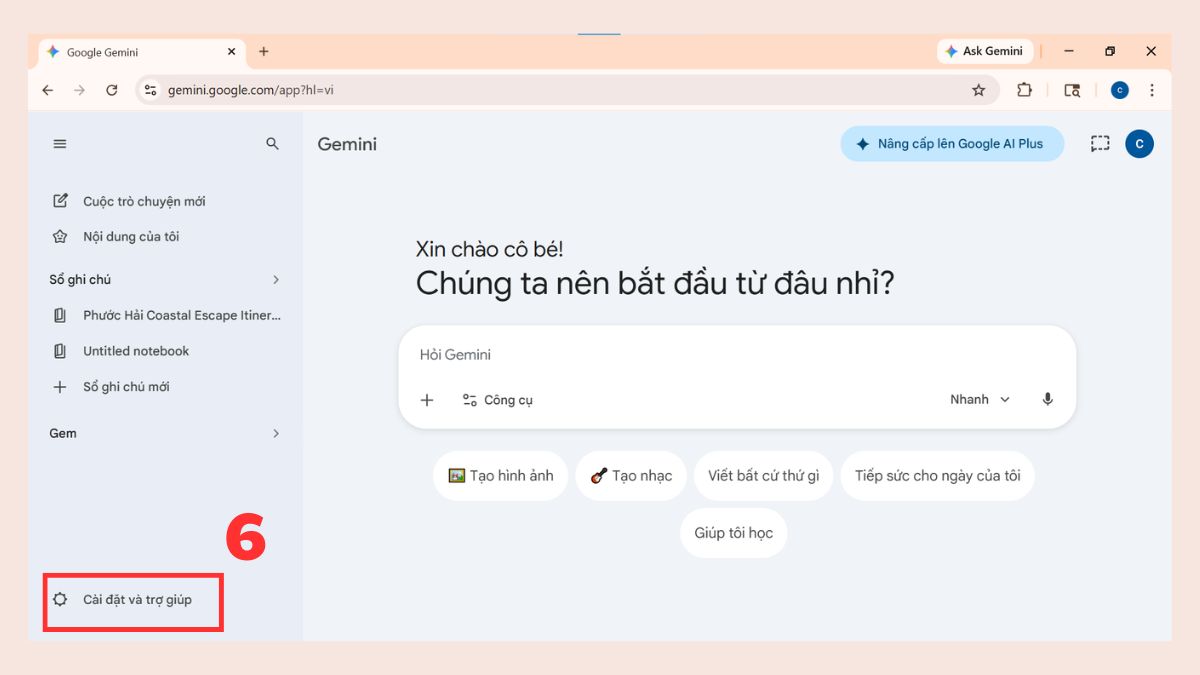Click the plus attach icon in prompt box
The height and width of the screenshot is (675, 1200).
click(x=427, y=400)
